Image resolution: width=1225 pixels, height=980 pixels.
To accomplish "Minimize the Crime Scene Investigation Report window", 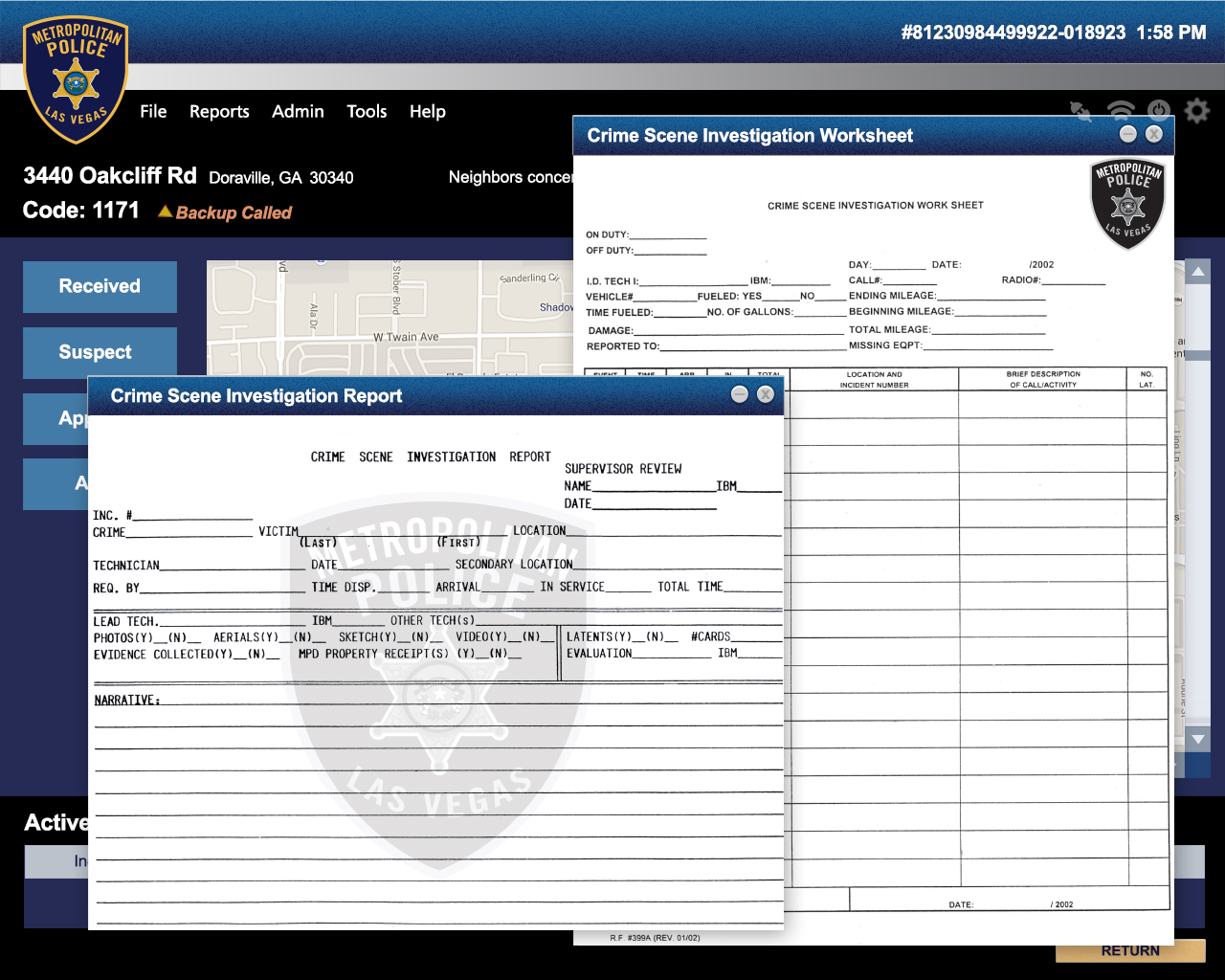I will tap(739, 394).
